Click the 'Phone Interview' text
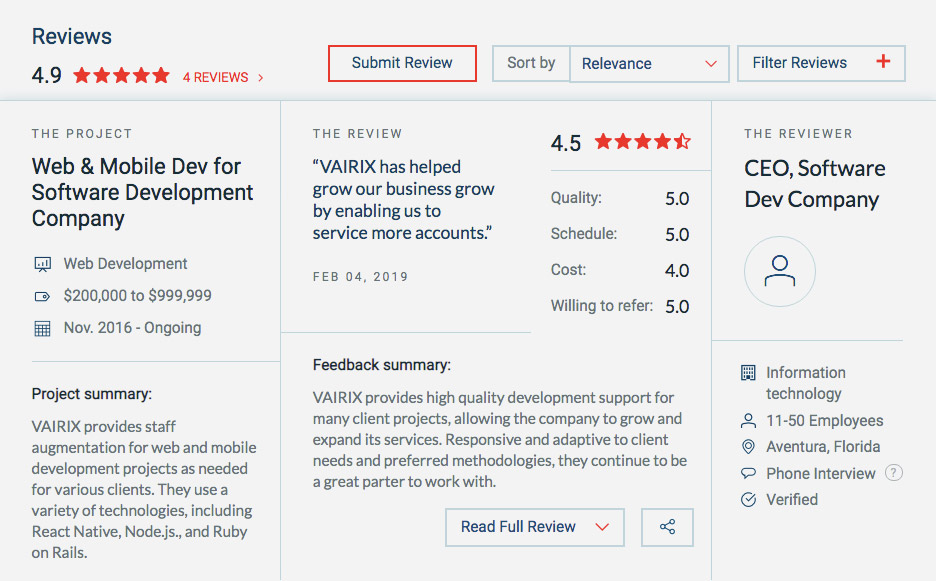The height and width of the screenshot is (581, 936). (x=821, y=474)
